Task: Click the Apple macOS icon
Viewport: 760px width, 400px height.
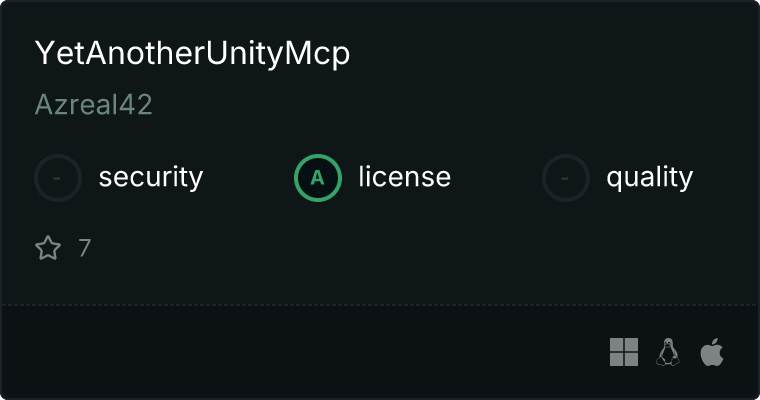Action: (x=712, y=352)
